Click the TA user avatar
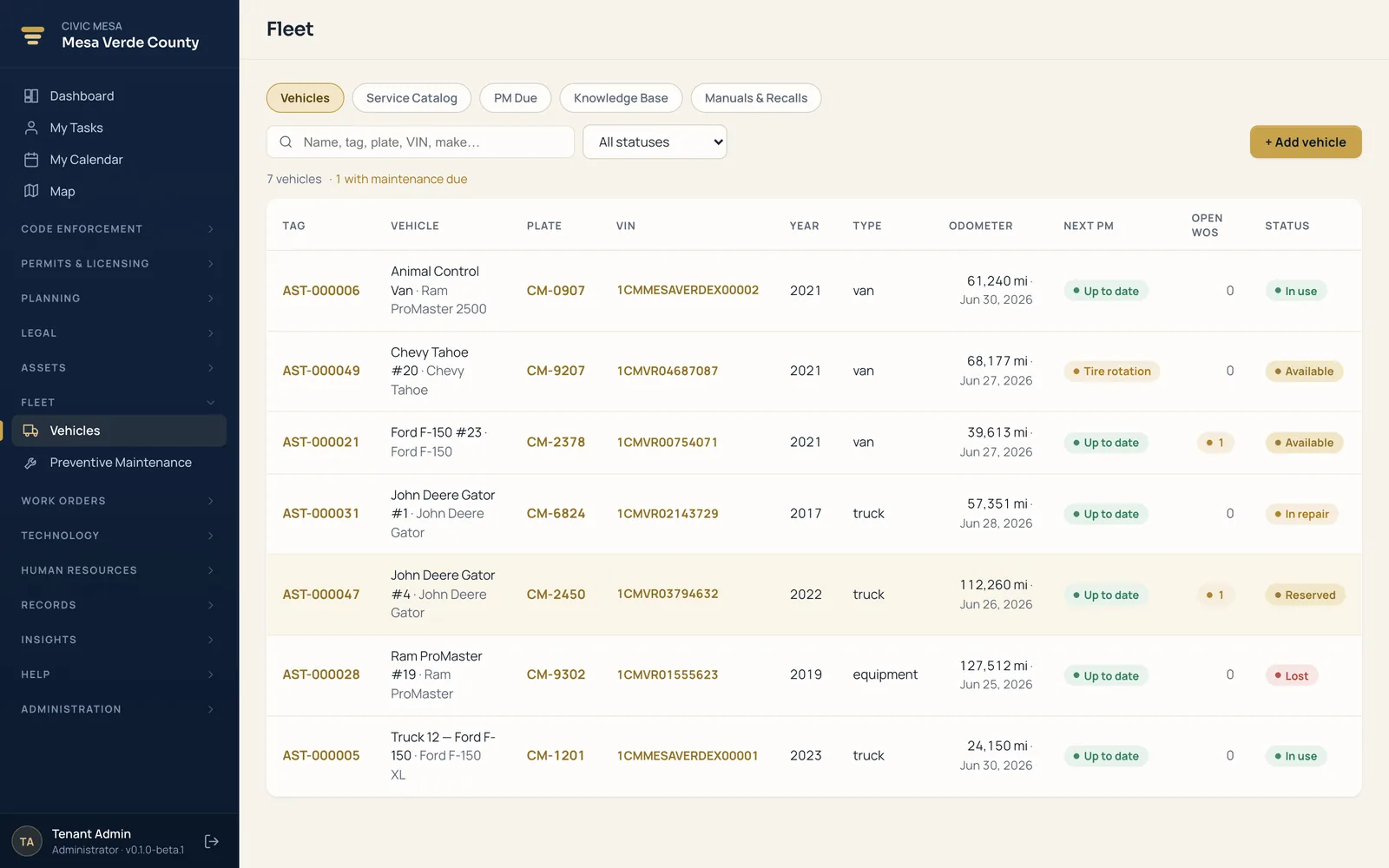The height and width of the screenshot is (868, 1389). (27, 841)
